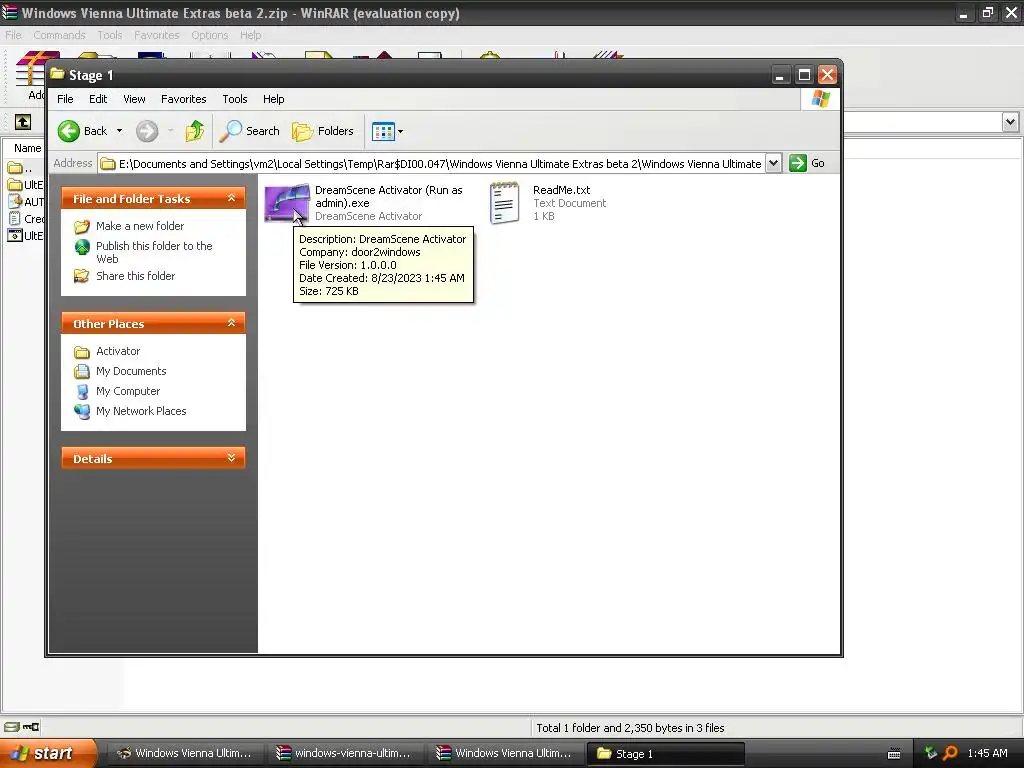Open the Help menu in Stage 1 window
The width and height of the screenshot is (1024, 768).
coord(274,99)
